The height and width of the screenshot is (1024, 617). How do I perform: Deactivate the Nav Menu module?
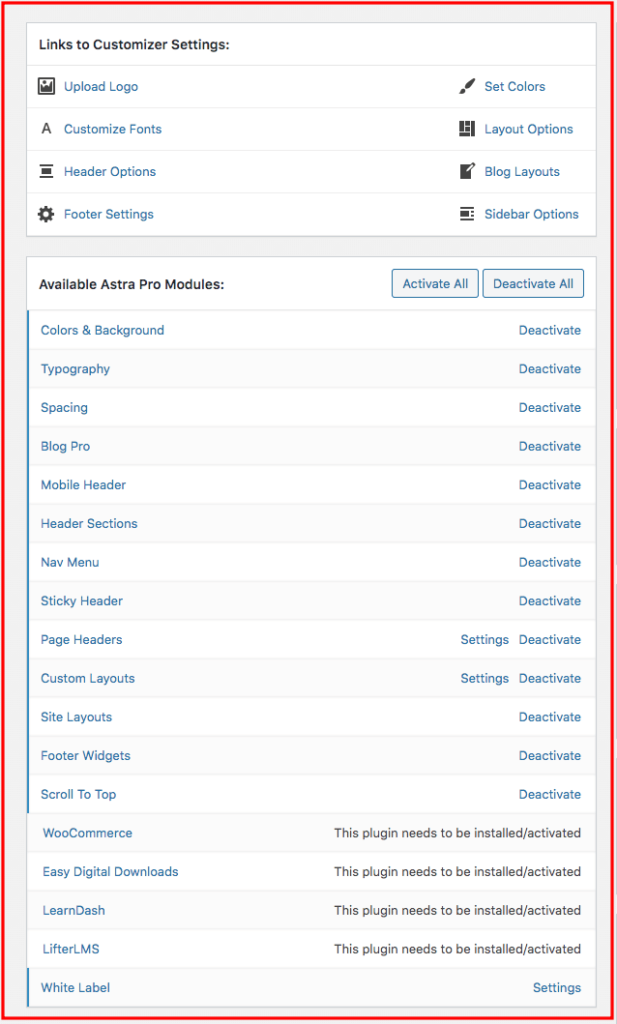tap(550, 562)
